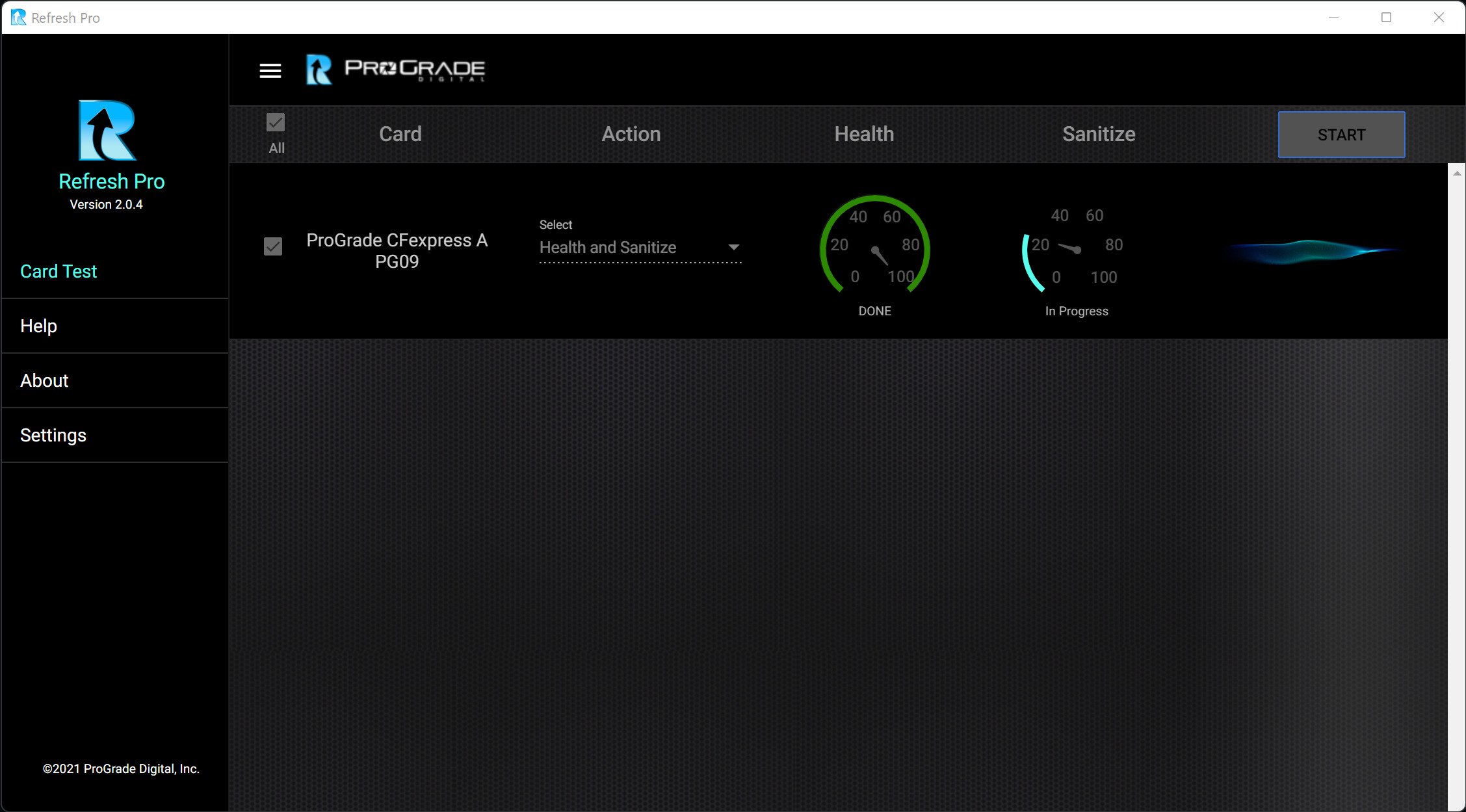1466x812 pixels.
Task: Maximize the Refresh Pro window
Action: point(1386,18)
